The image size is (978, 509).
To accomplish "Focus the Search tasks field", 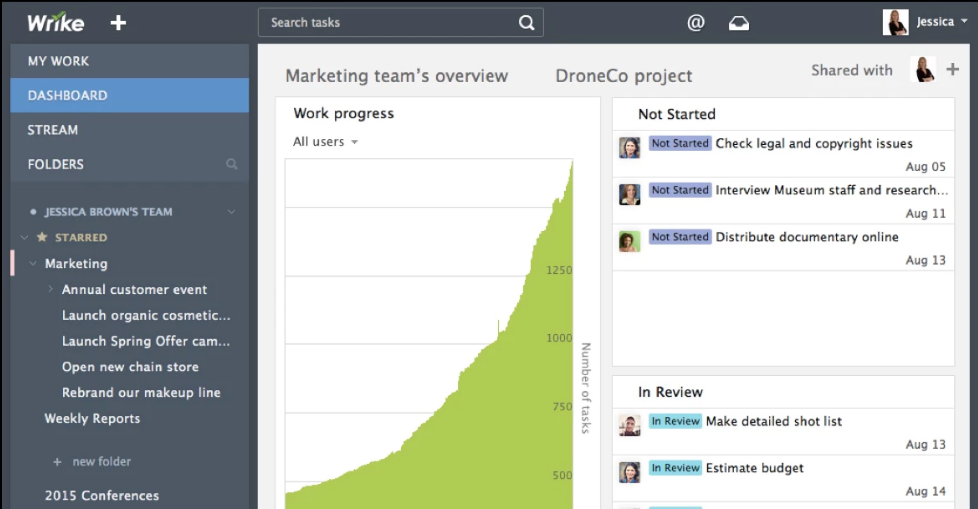I will pos(400,22).
